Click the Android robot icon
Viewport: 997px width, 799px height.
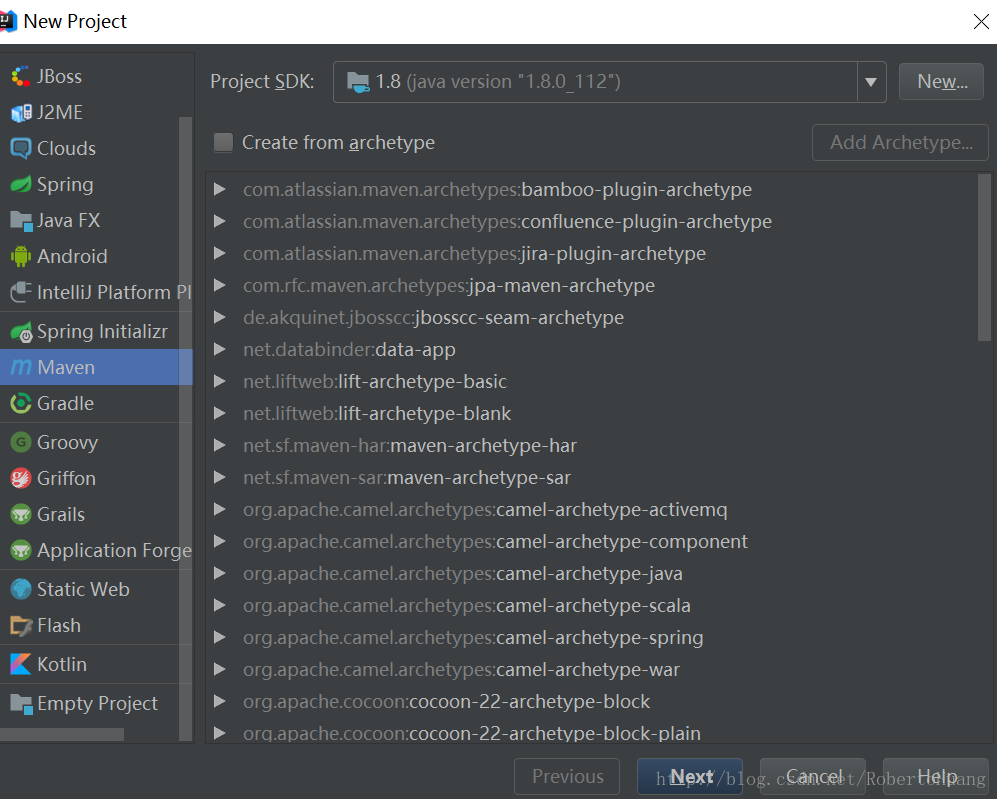21,257
